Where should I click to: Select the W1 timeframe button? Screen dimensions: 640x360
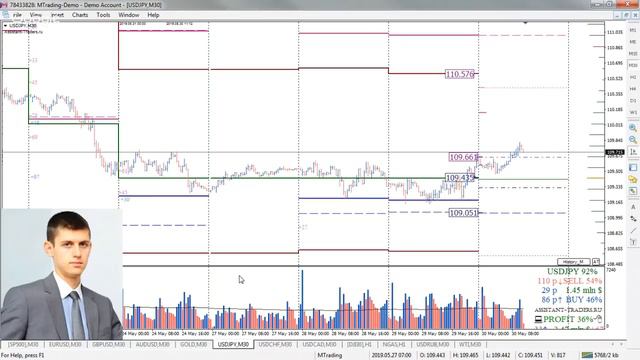[x=633, y=112]
